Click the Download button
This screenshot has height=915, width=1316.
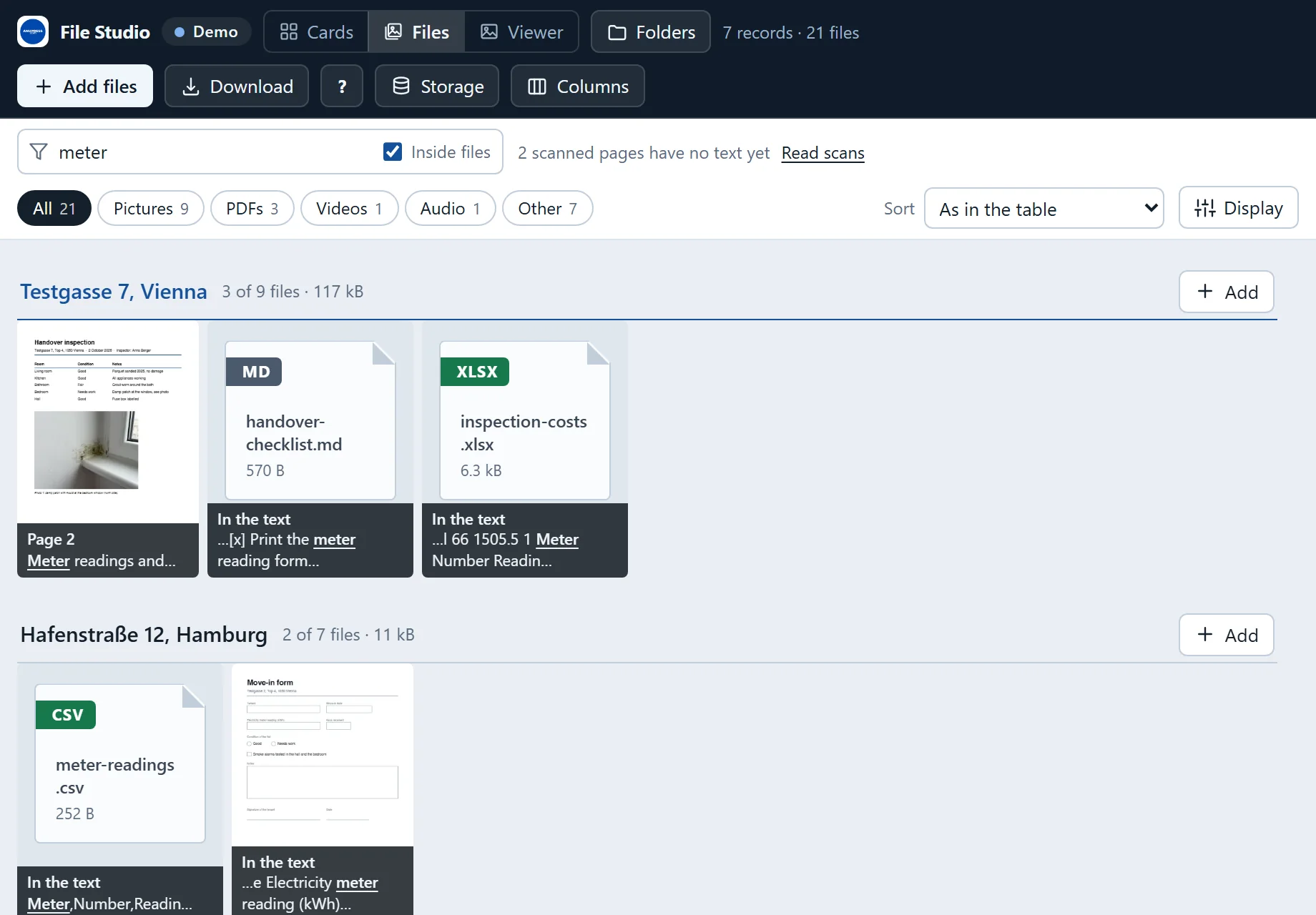click(237, 86)
